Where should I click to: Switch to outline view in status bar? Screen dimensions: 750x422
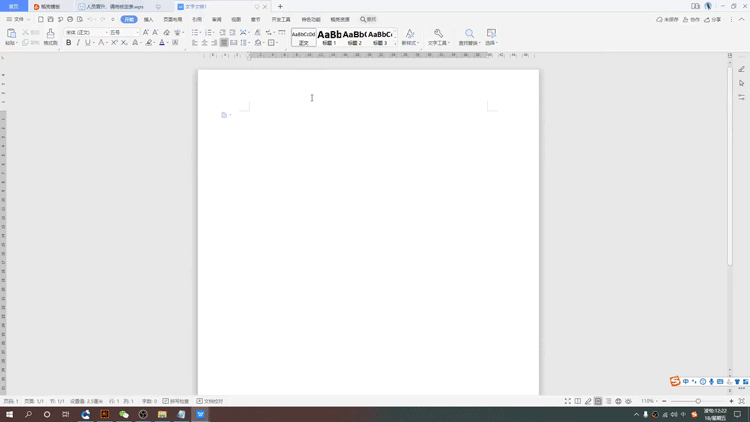coord(608,401)
